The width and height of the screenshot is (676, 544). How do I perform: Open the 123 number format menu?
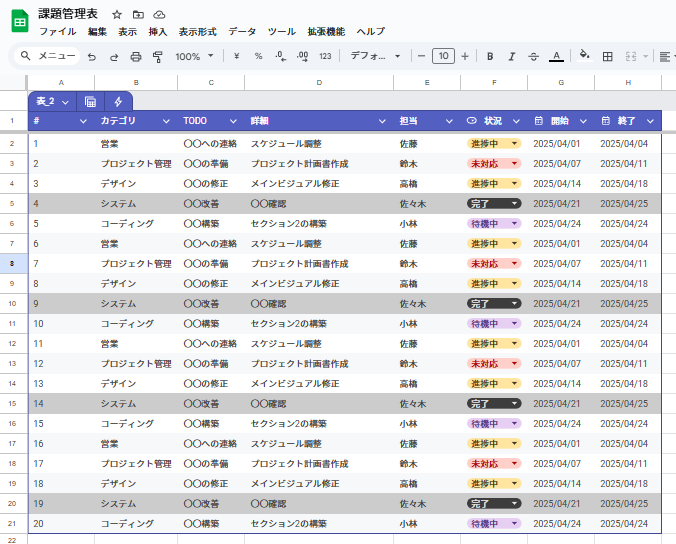pos(325,56)
